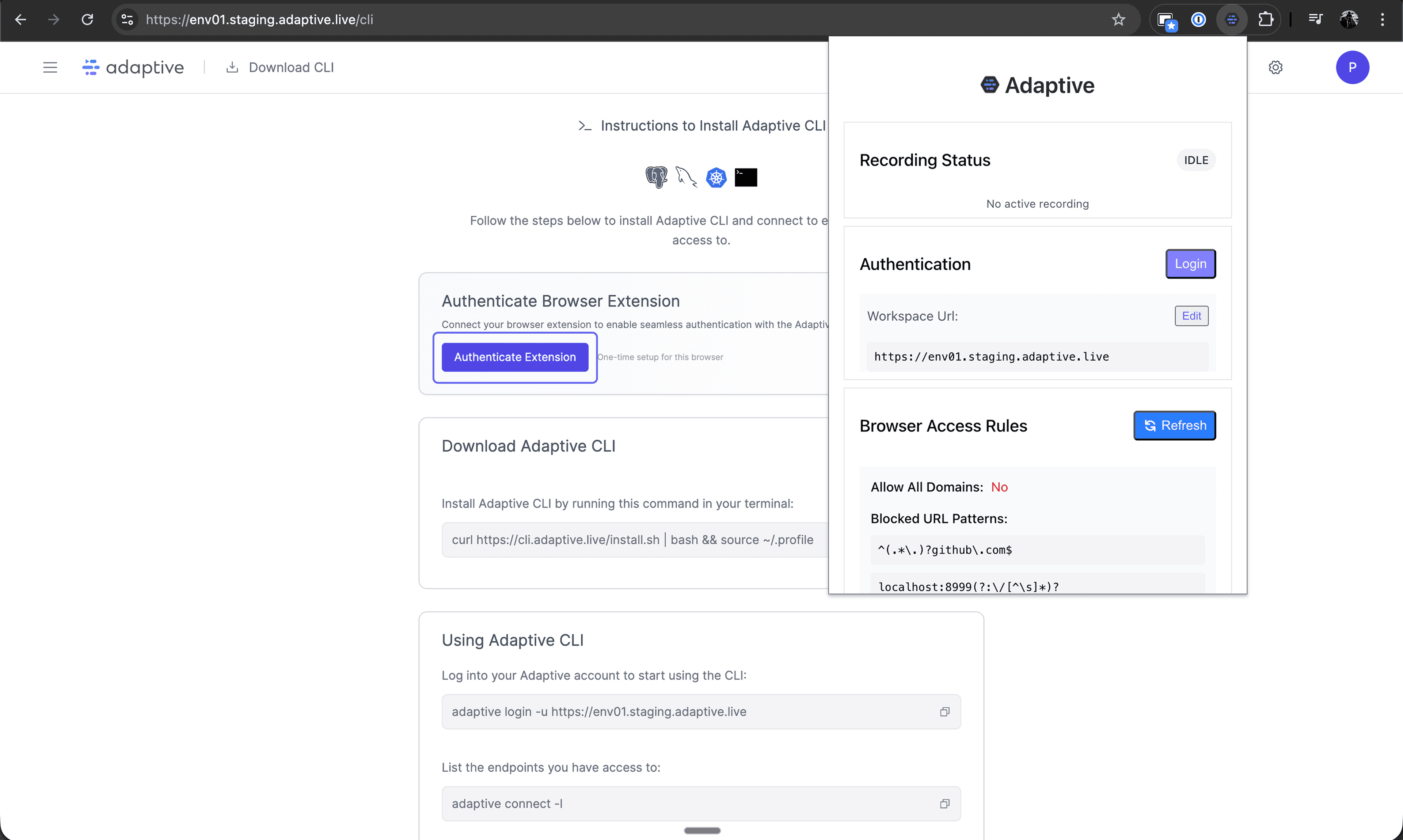Click the PostgreSQL elephant icon

coord(657,177)
